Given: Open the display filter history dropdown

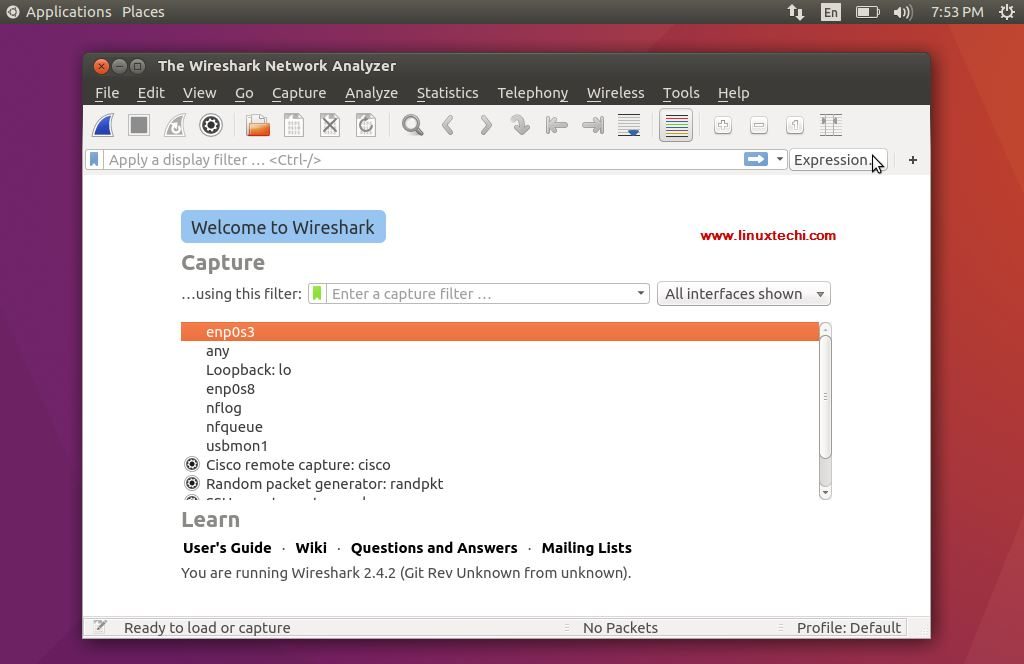Looking at the screenshot, I should tap(779, 159).
